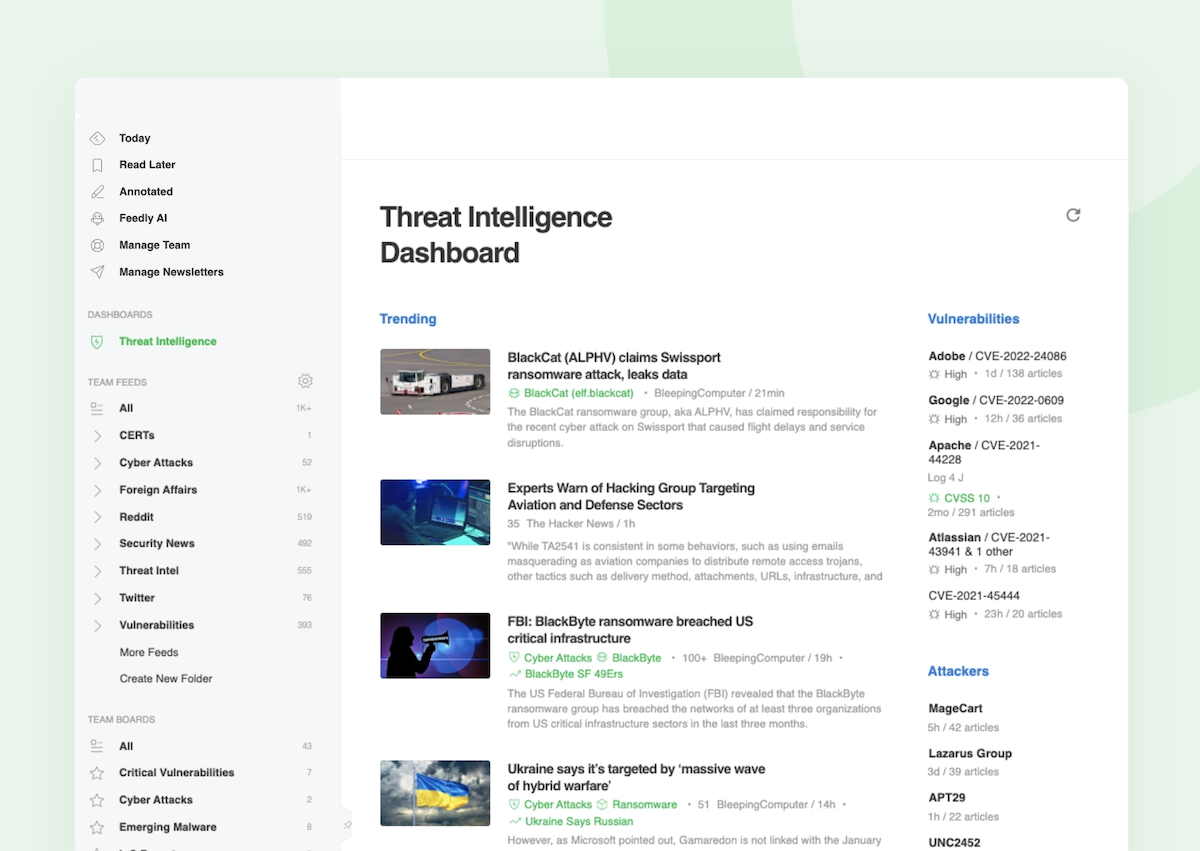Image resolution: width=1200 pixels, height=851 pixels.
Task: Click the Threat Intelligence shield icon
Action: pyautogui.click(x=97, y=342)
